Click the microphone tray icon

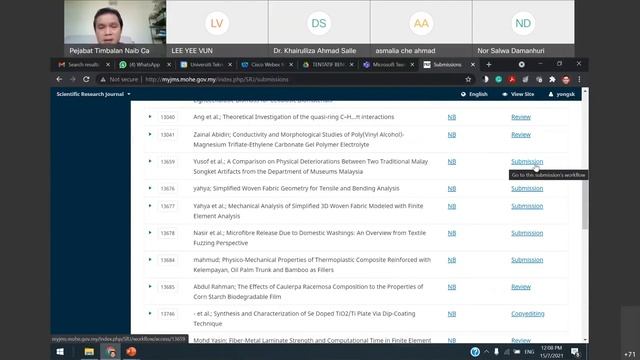pyautogui.click(x=496, y=351)
